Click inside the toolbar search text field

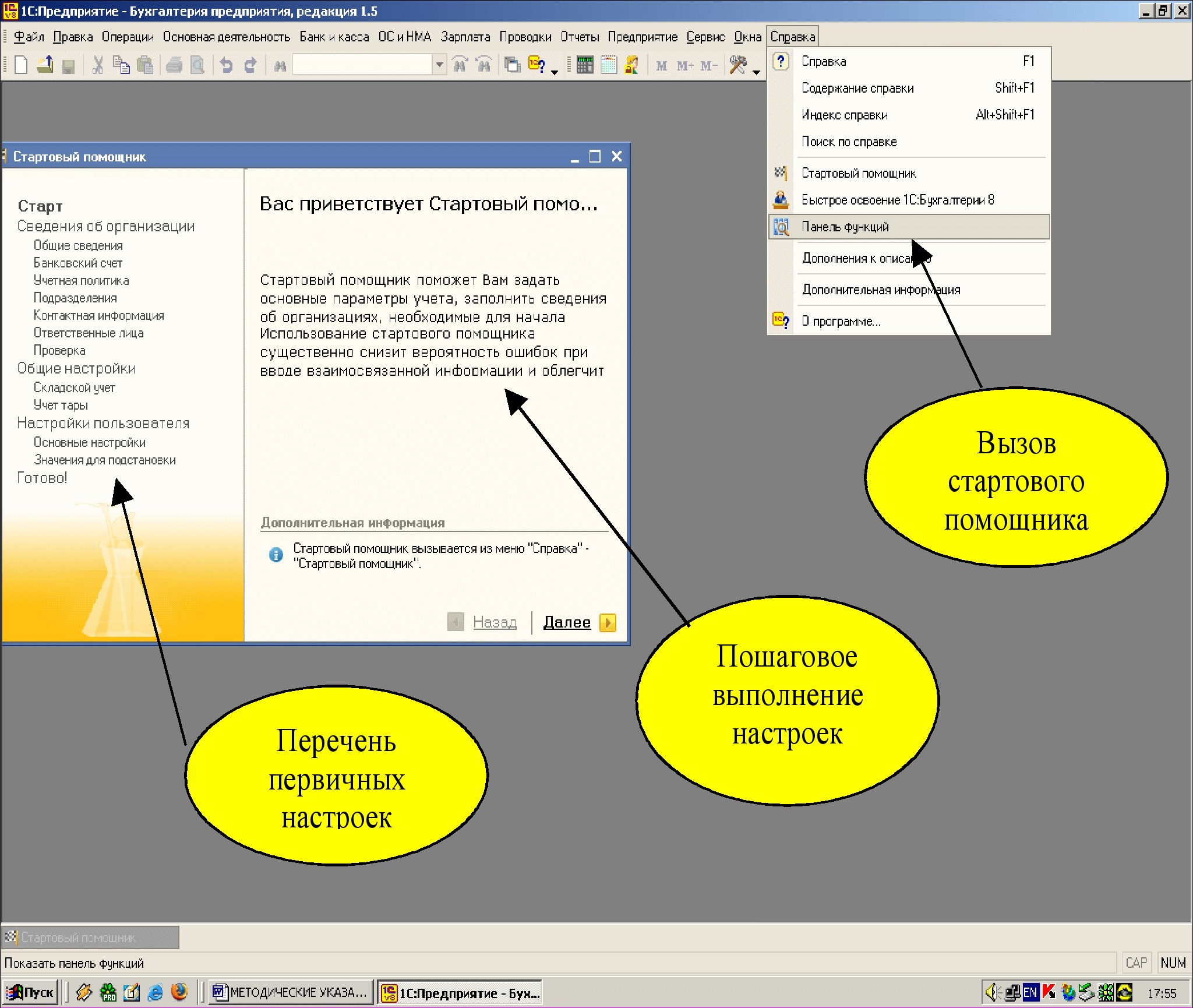(362, 65)
